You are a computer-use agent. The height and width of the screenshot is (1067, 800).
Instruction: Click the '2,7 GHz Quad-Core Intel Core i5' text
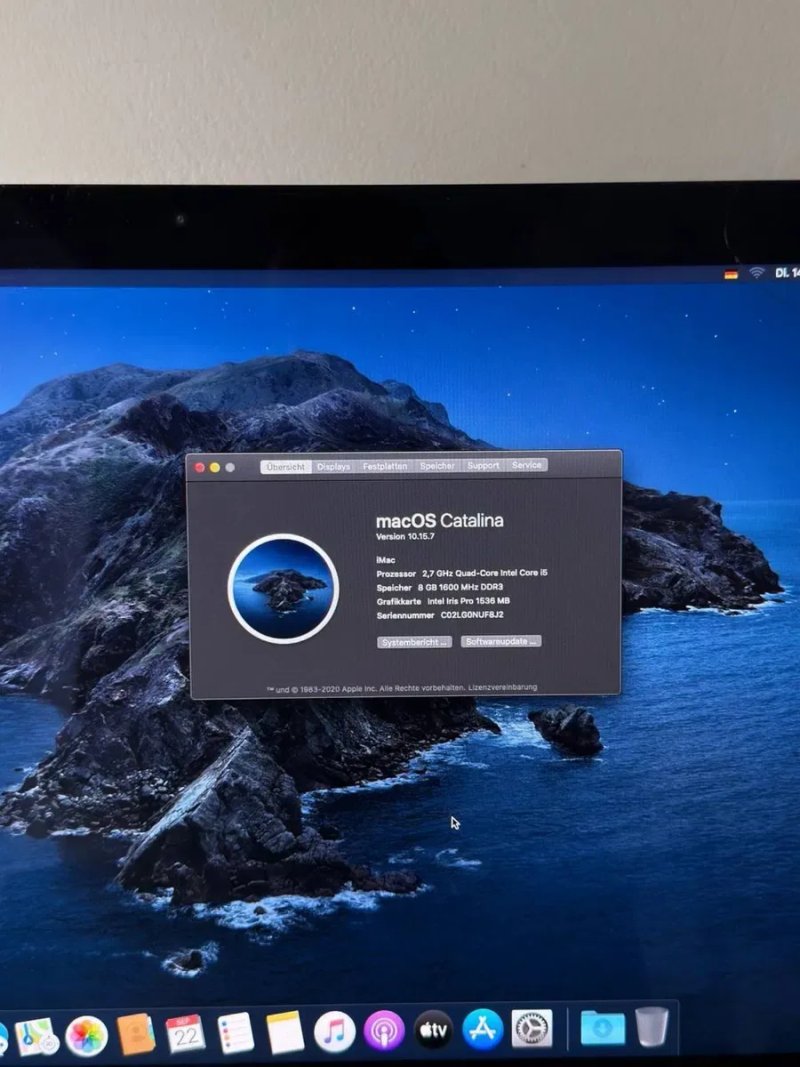[484, 574]
